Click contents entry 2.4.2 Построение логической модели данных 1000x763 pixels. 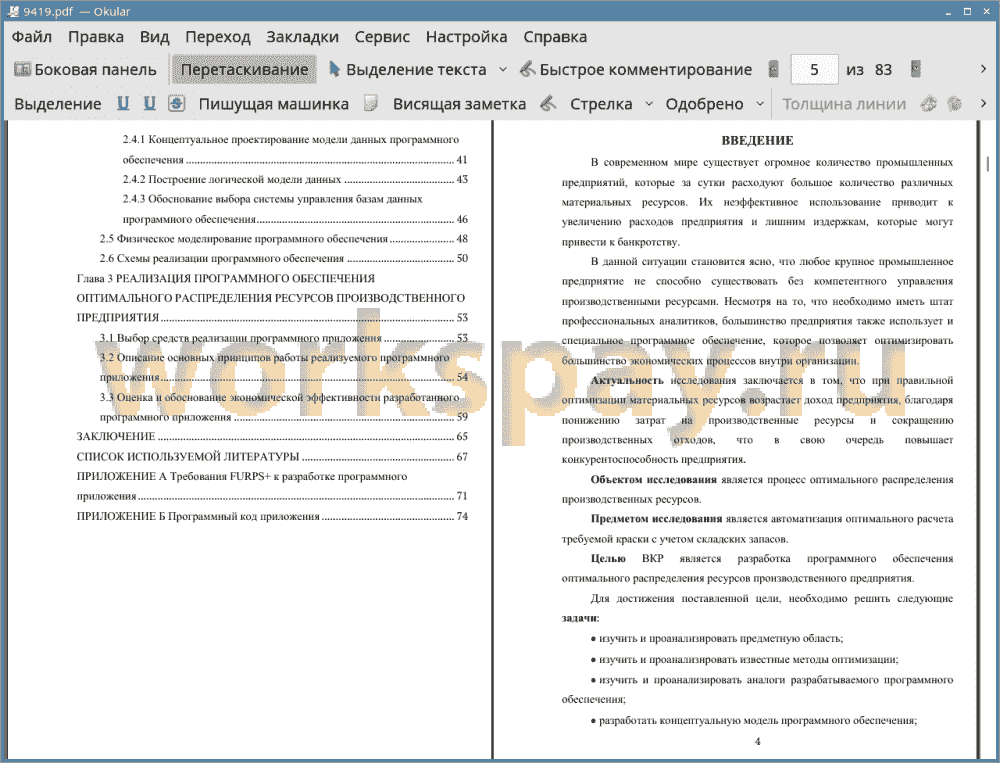click(x=295, y=179)
